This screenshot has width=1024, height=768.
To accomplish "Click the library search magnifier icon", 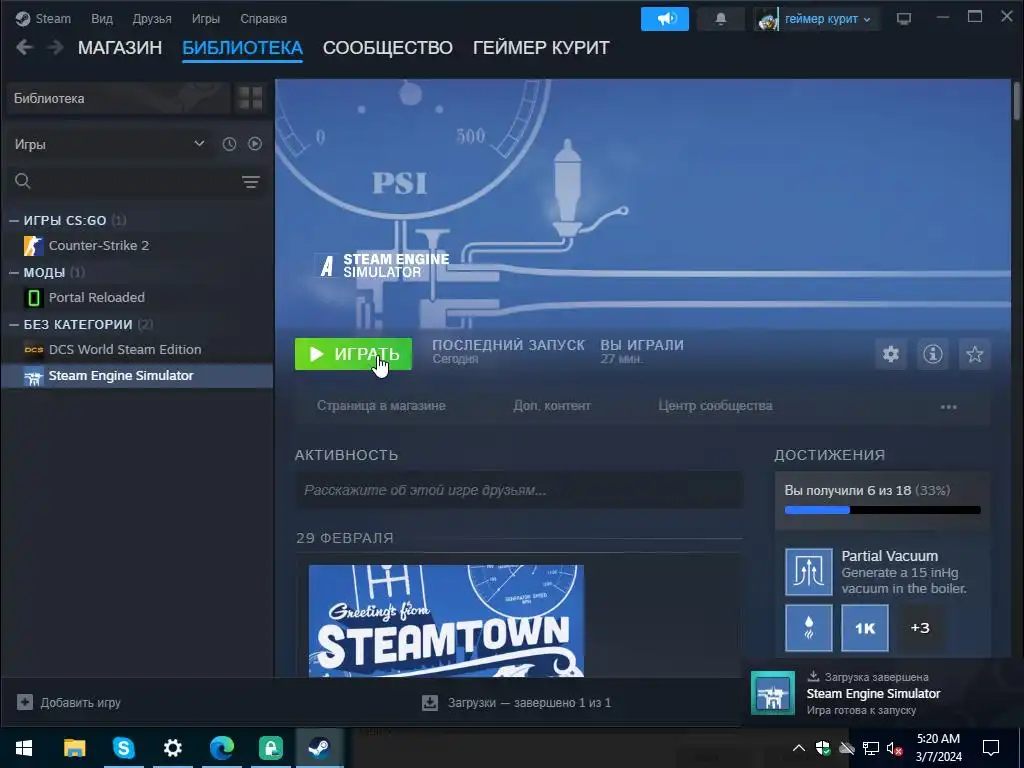I will 23,181.
